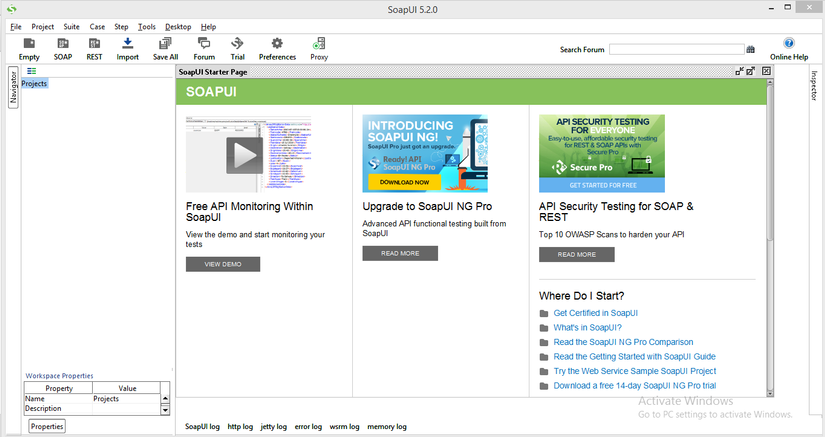Collapse the starter page to desktop icon

pyautogui.click(x=740, y=71)
